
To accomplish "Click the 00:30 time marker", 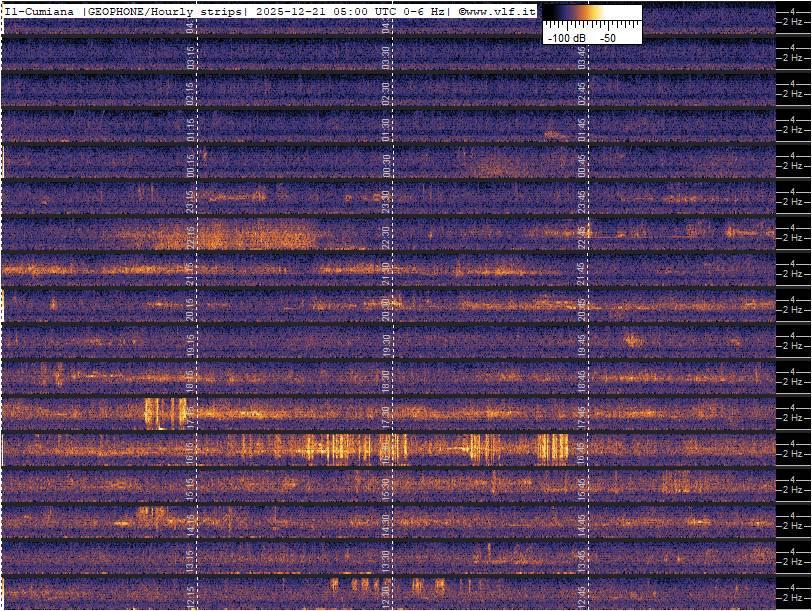I will pyautogui.click(x=386, y=164).
